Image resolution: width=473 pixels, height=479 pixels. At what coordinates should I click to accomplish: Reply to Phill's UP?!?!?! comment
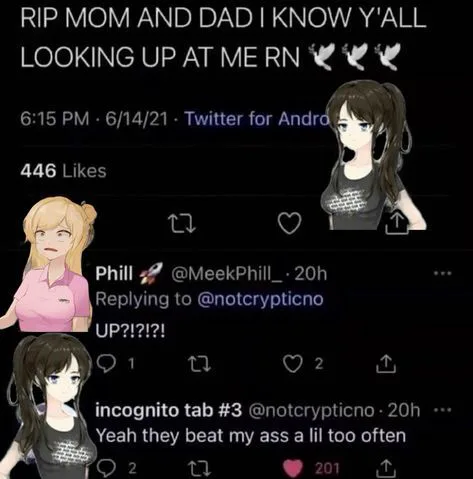pos(106,363)
